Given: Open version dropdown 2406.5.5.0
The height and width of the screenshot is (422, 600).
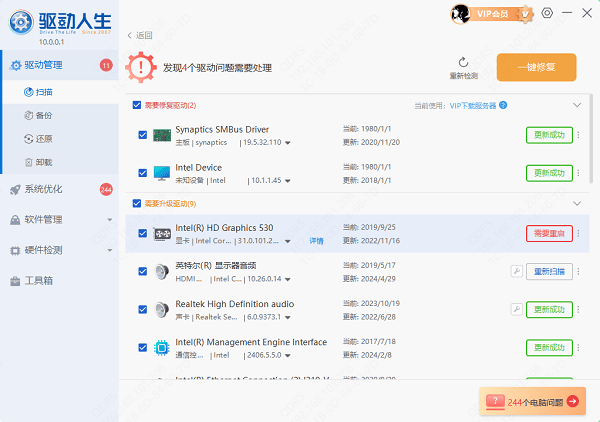Looking at the screenshot, I should [x=288, y=355].
